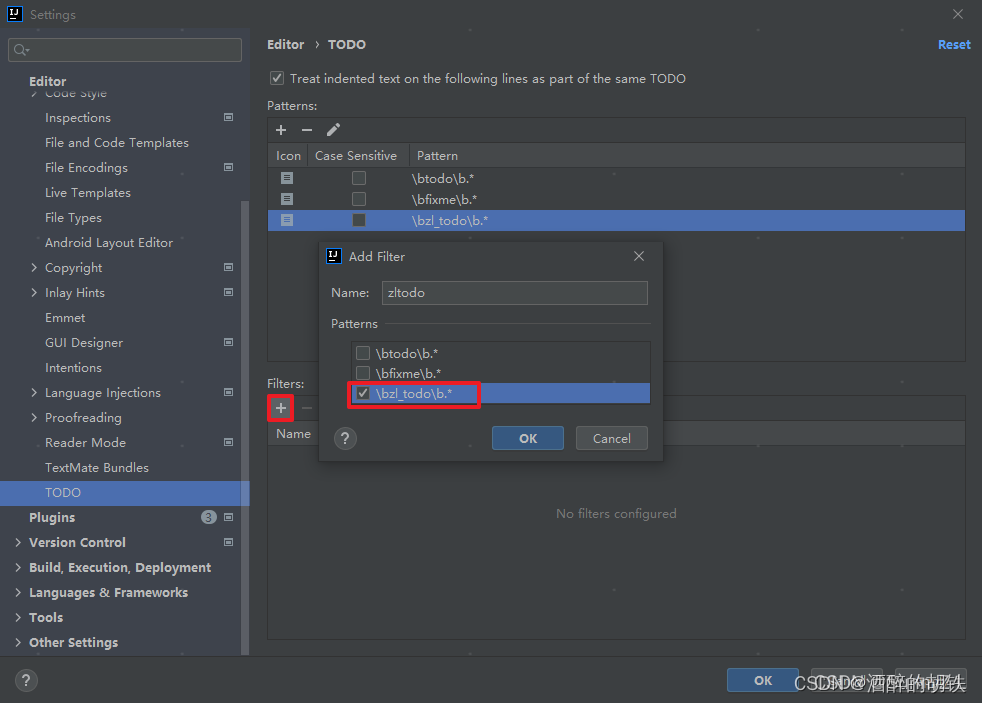Image resolution: width=982 pixels, height=703 pixels.
Task: Select Intentions in the settings tree
Action: click(73, 367)
